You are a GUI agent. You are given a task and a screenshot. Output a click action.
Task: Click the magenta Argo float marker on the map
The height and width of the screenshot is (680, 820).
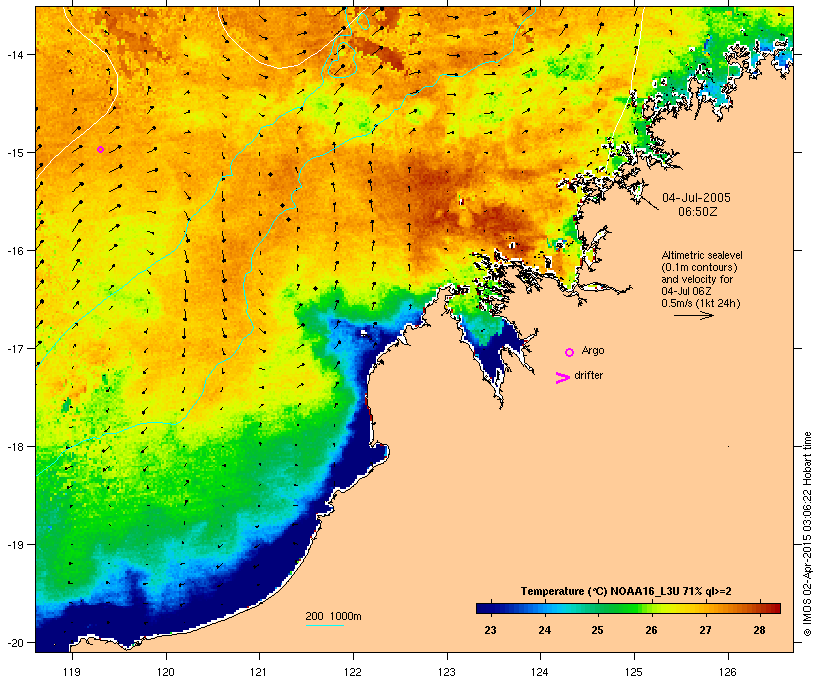coord(100,150)
